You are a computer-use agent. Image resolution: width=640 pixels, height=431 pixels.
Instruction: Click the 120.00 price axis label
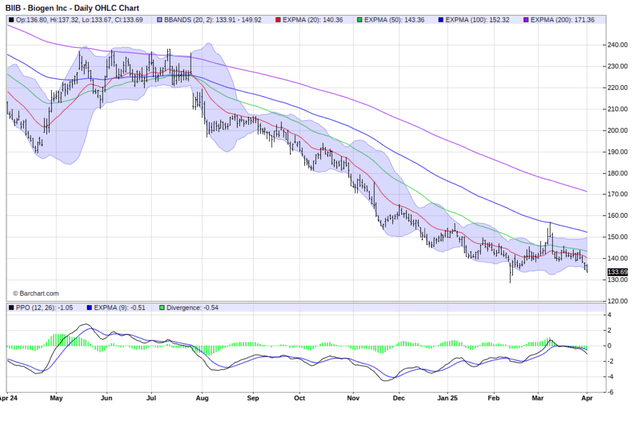[x=618, y=301]
